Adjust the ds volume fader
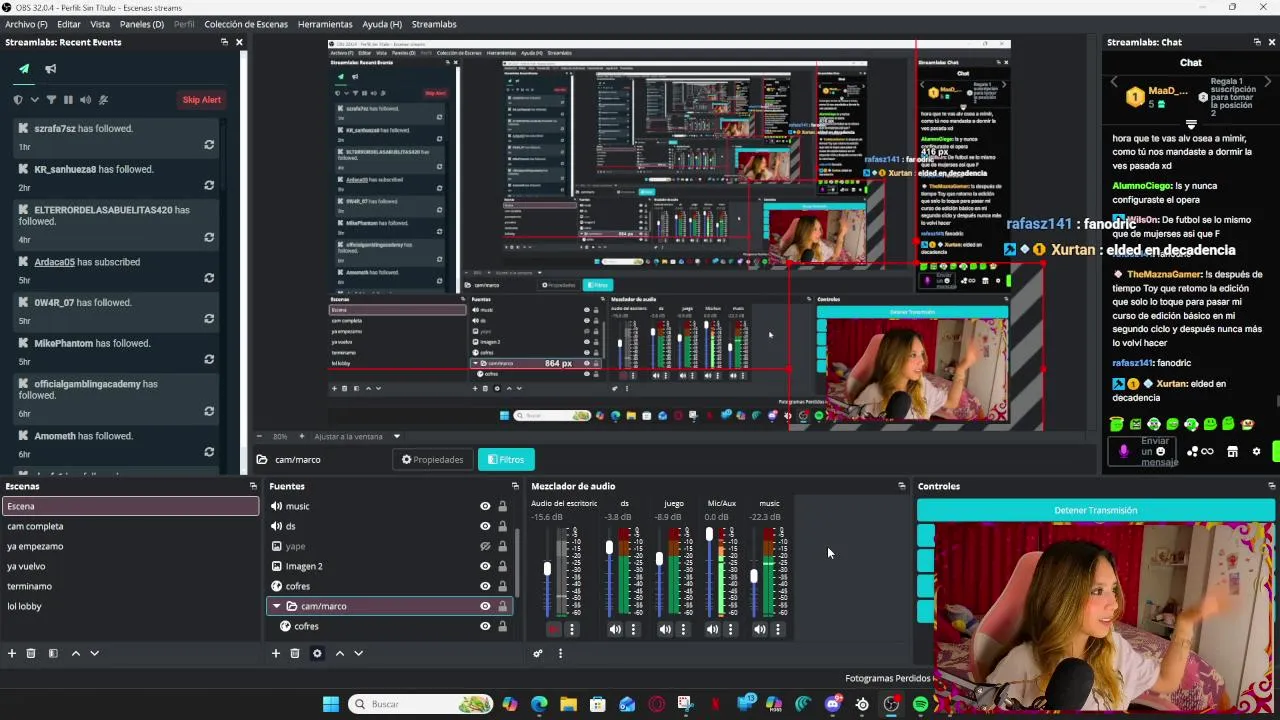This screenshot has height=720, width=1280. pyautogui.click(x=609, y=548)
